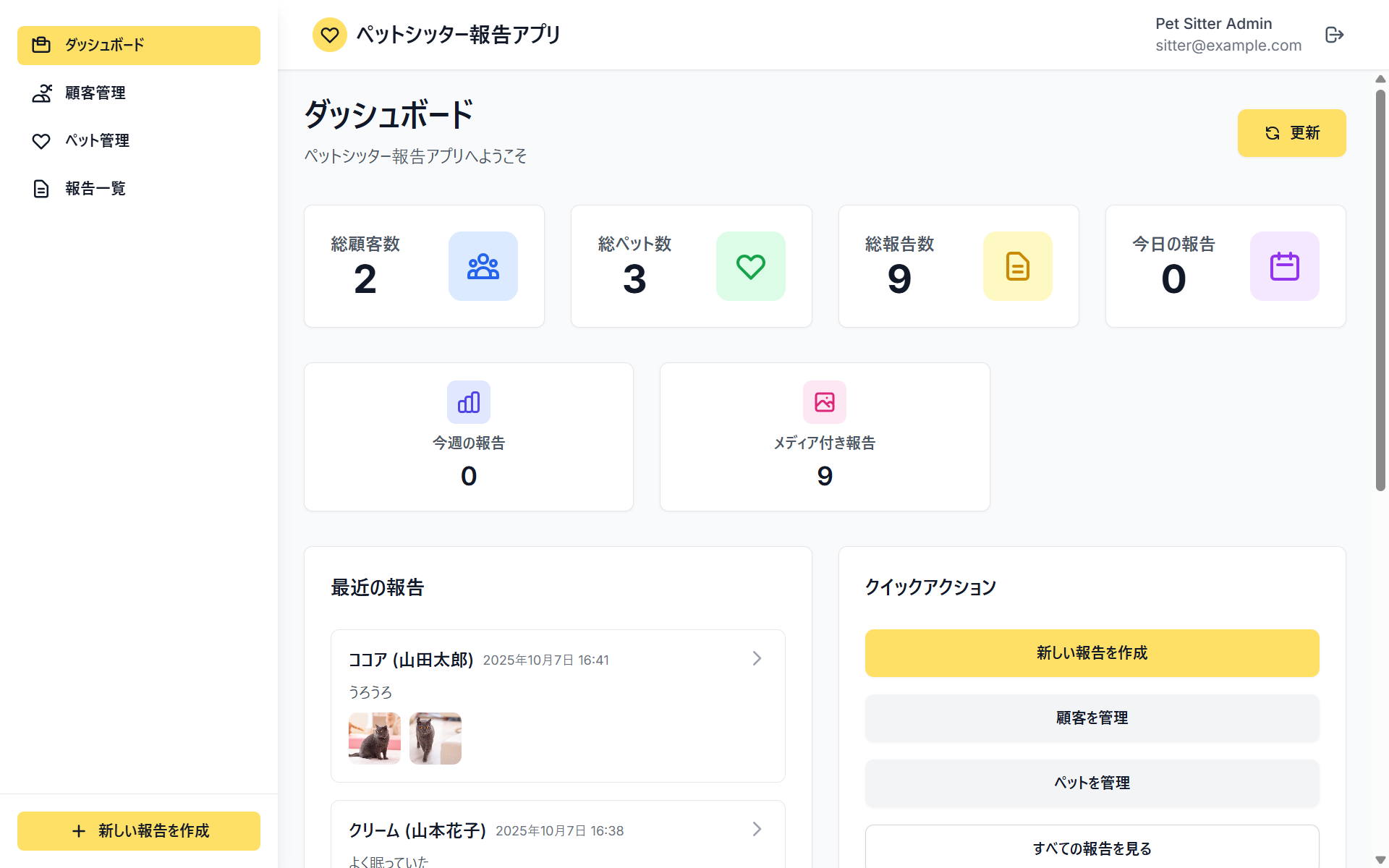Click the heart logo beside the app title
This screenshot has height=868, width=1389.
[x=330, y=35]
